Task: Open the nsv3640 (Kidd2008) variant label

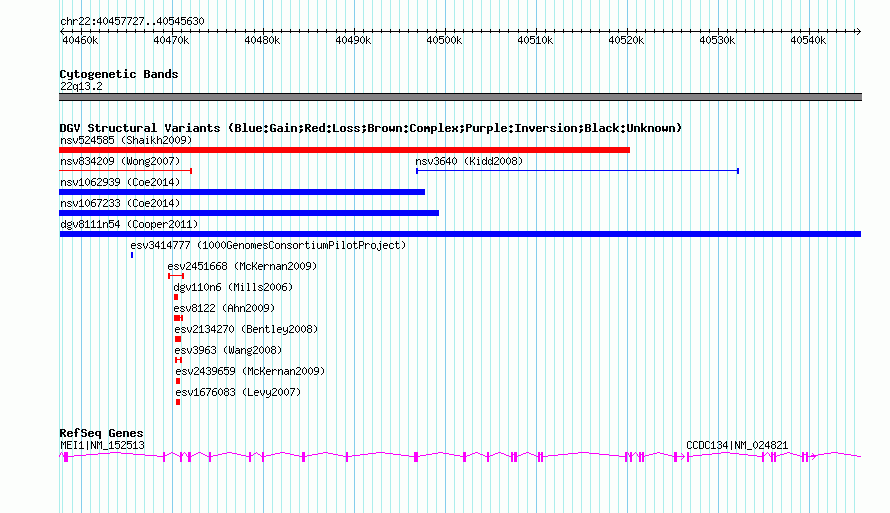Action: [x=469, y=161]
